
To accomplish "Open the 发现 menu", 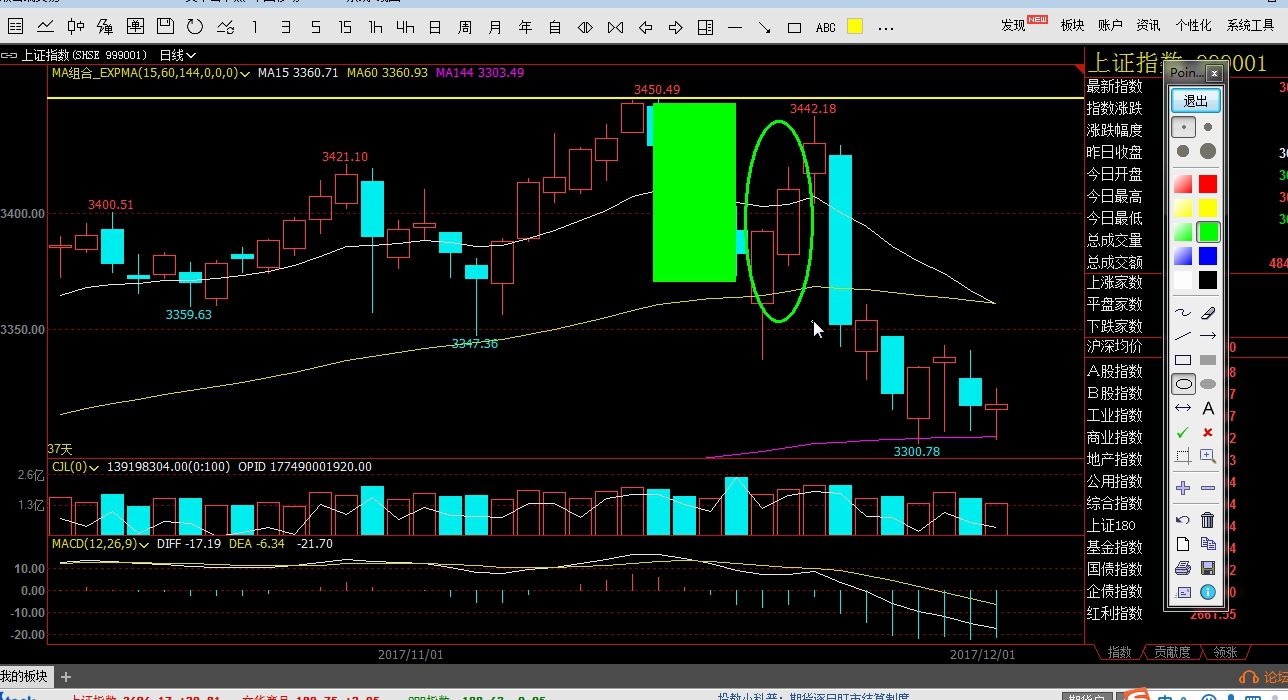I will point(1014,26).
